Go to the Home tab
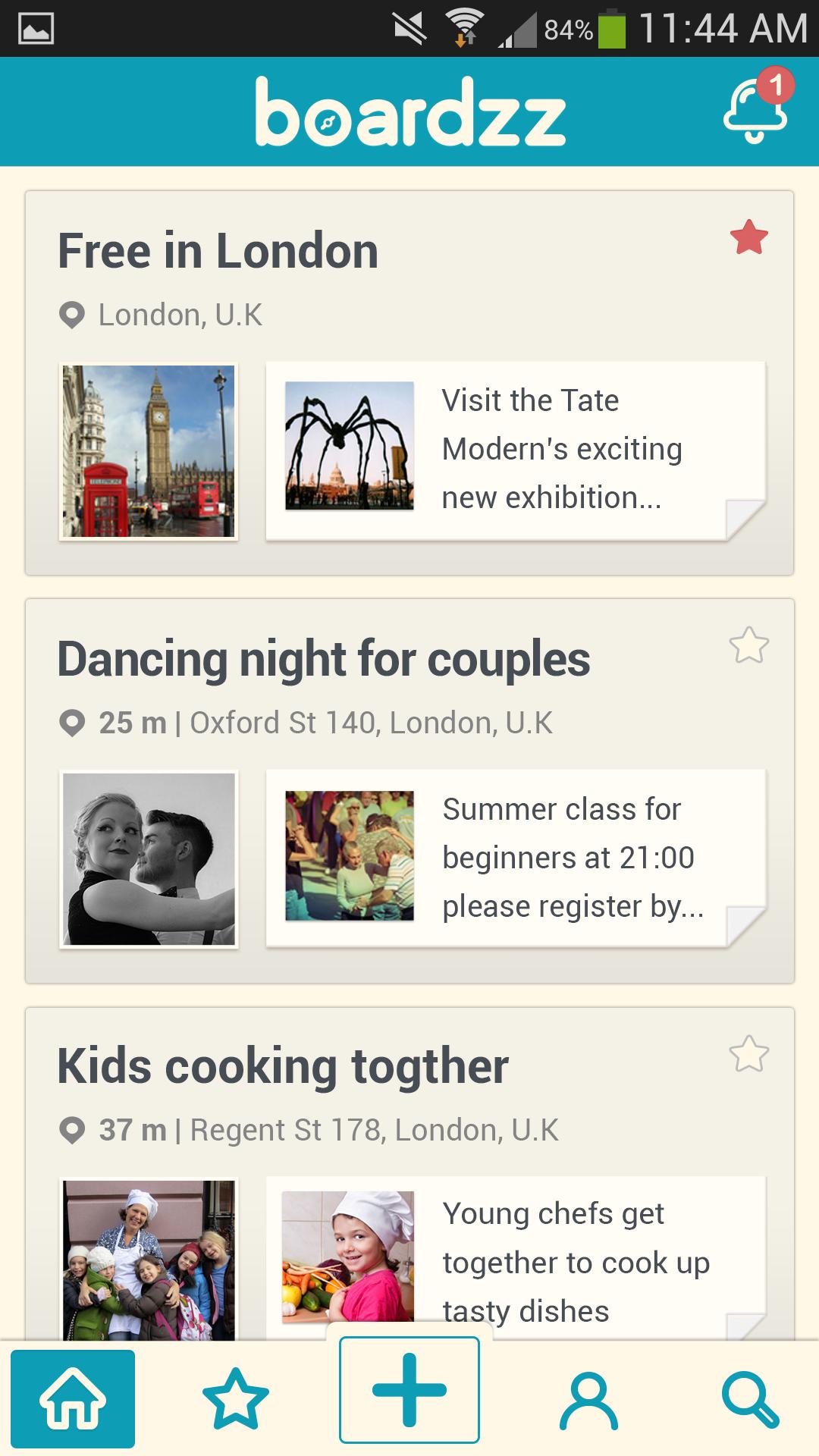 pyautogui.click(x=73, y=1398)
